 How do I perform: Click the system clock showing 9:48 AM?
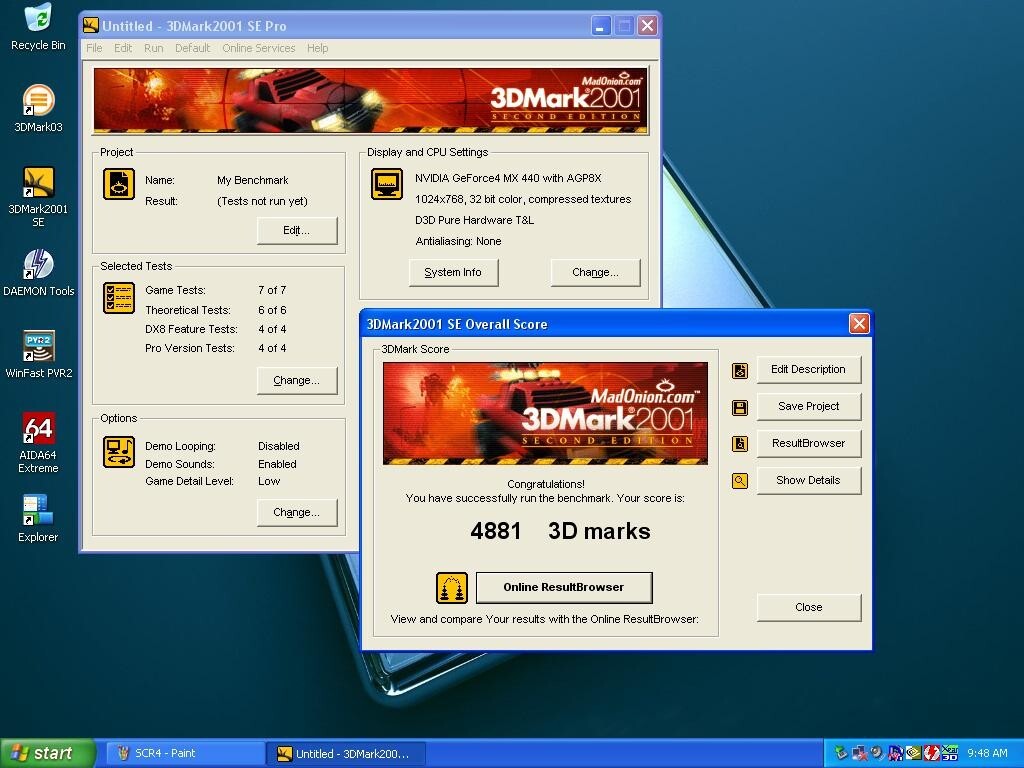point(987,753)
